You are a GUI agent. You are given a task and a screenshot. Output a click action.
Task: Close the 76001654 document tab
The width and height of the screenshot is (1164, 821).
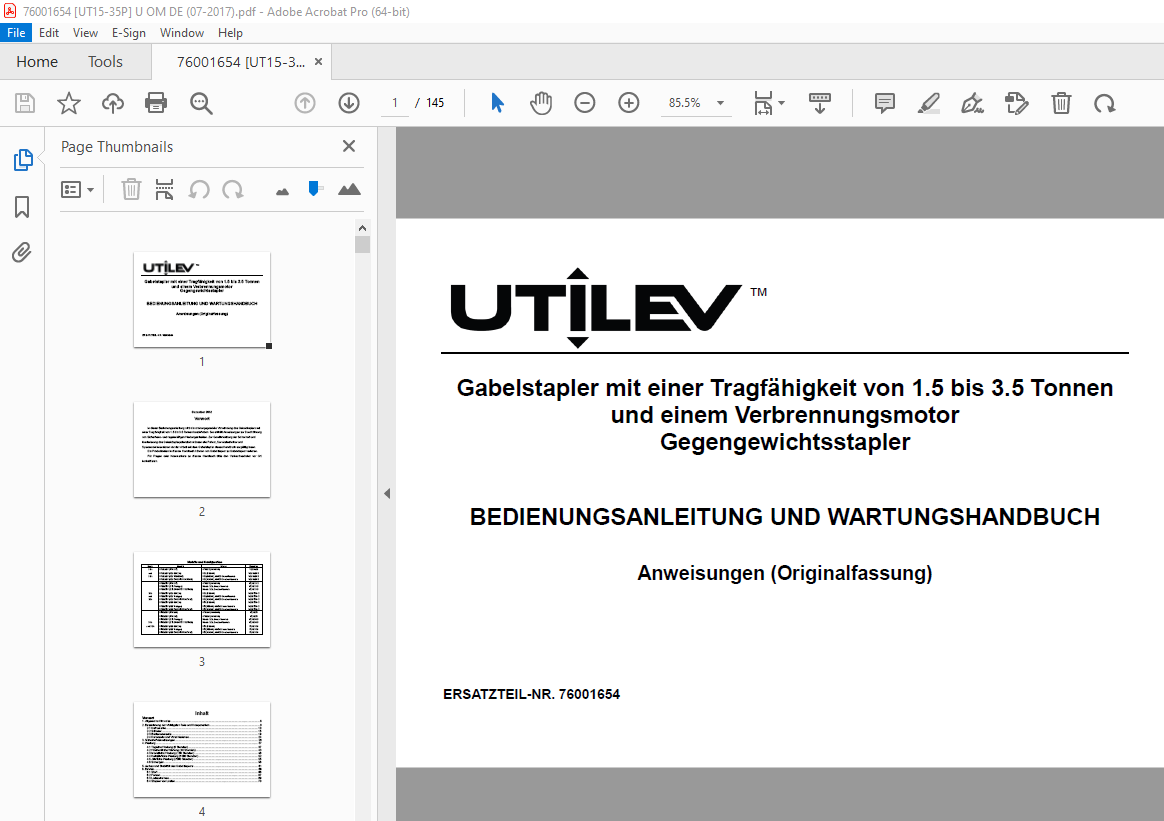pos(318,62)
